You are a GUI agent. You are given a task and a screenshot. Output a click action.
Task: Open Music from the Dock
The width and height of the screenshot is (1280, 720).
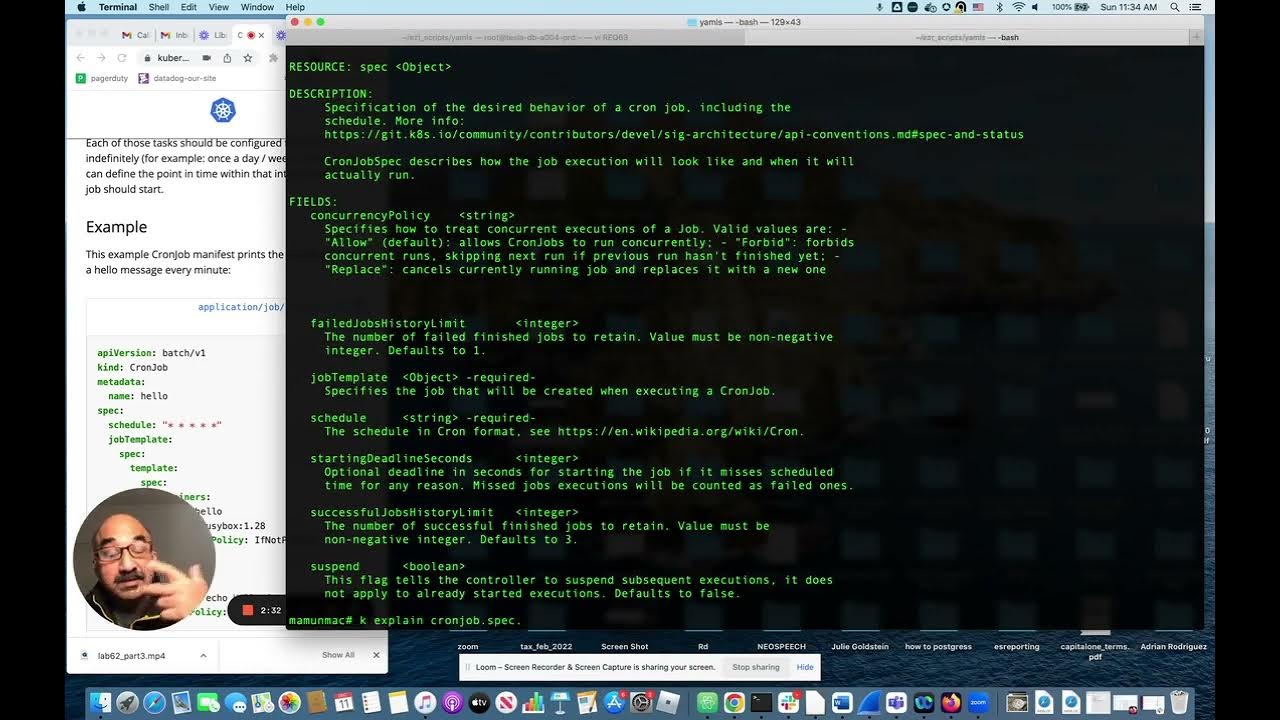click(425, 702)
